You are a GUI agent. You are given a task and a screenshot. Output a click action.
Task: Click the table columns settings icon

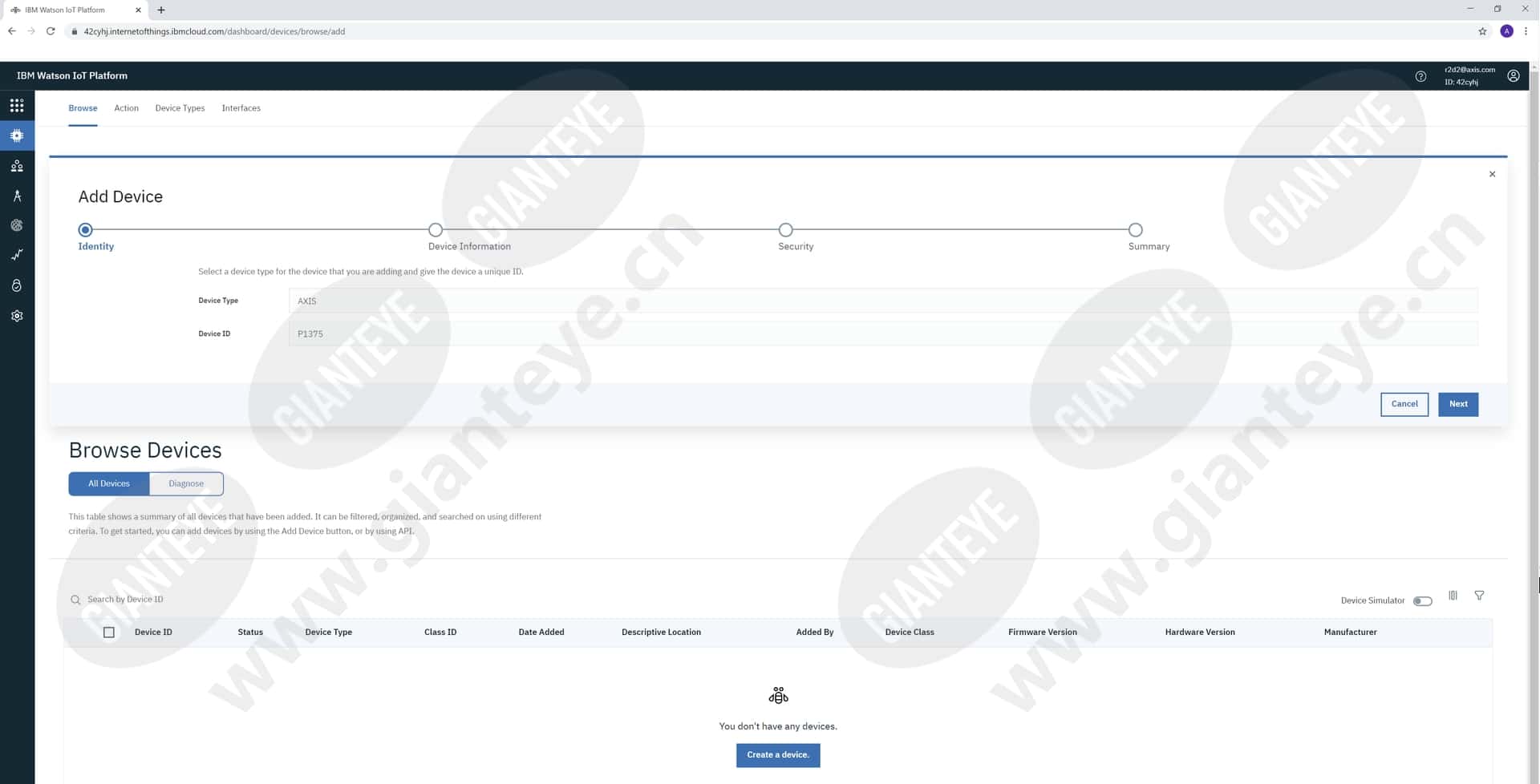pyautogui.click(x=1453, y=596)
